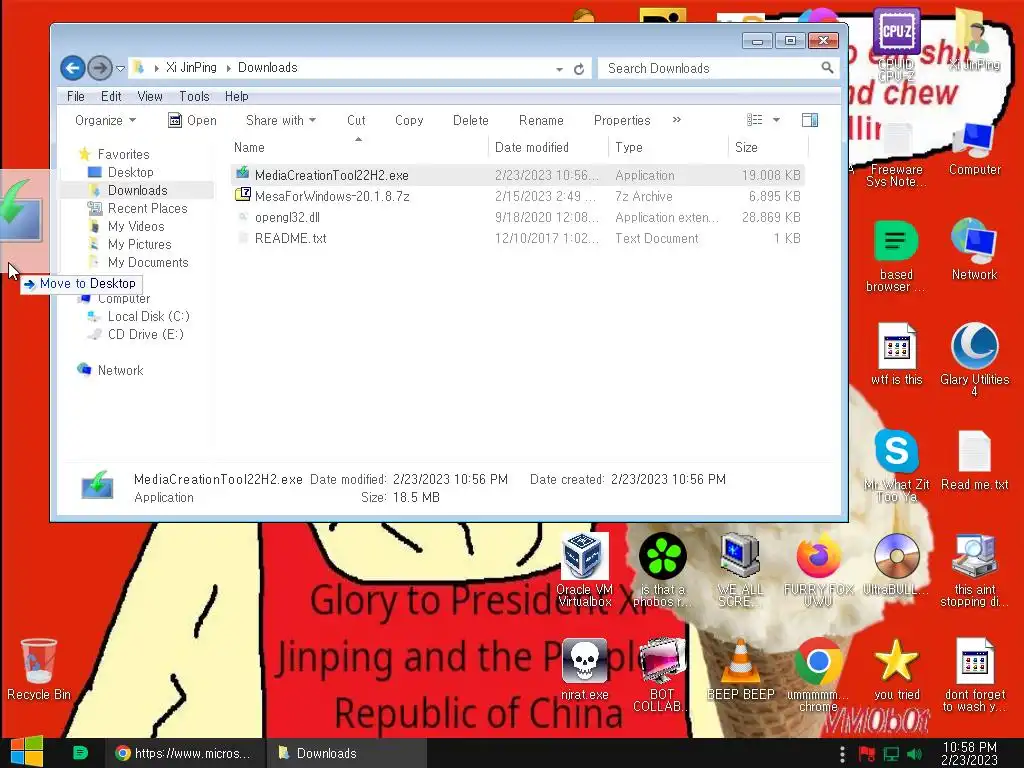Select the README.txt file
This screenshot has height=768, width=1024.
[x=517, y=238]
